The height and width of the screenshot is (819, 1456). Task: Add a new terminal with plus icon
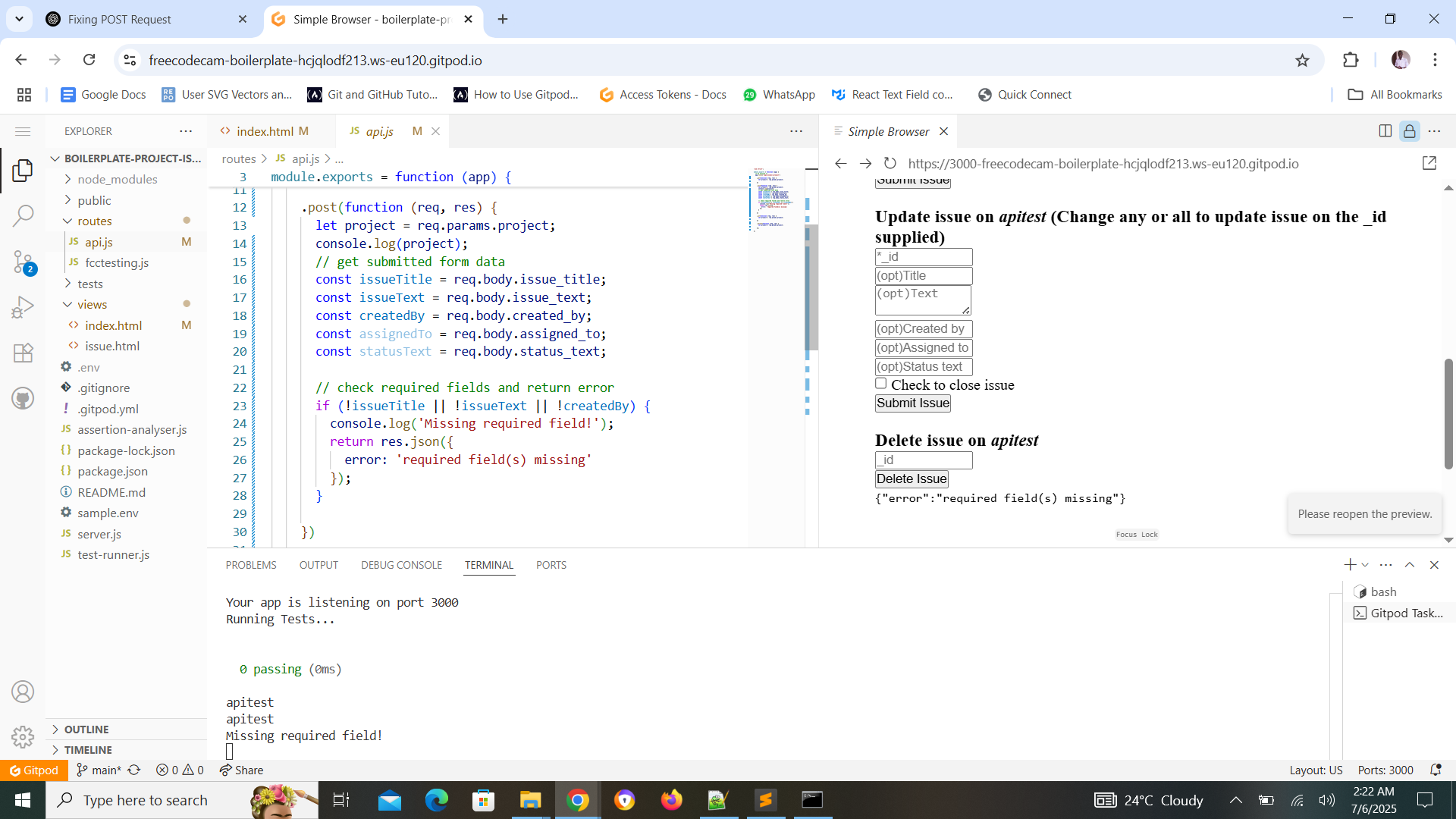1350,565
